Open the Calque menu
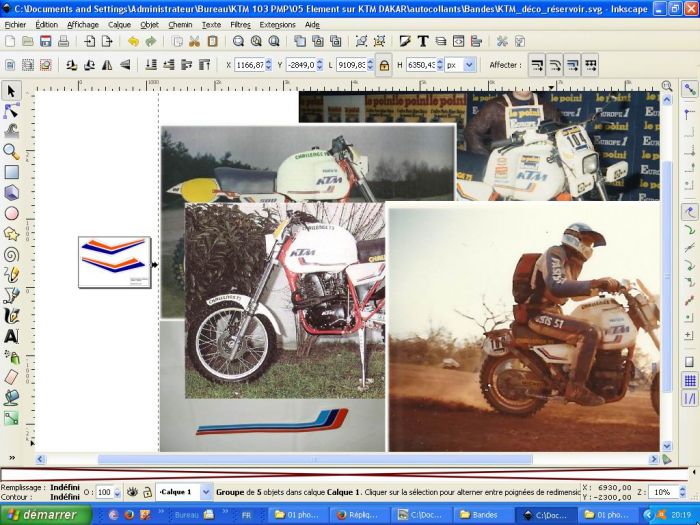The image size is (700, 525). click(119, 24)
